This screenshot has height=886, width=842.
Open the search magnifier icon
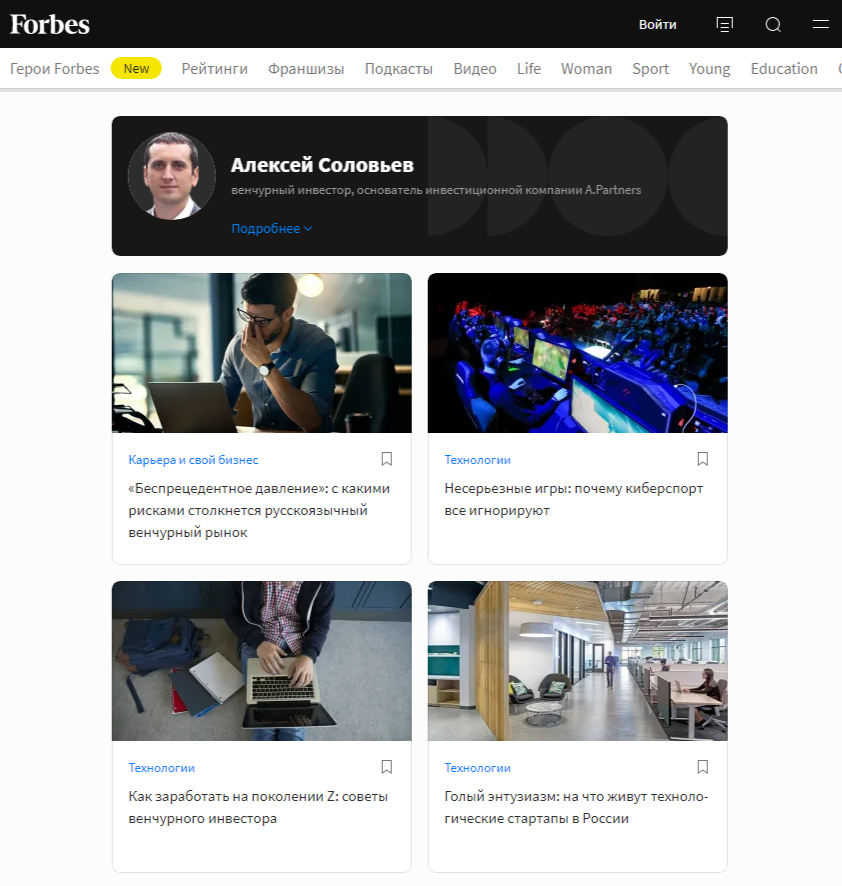pyautogui.click(x=773, y=24)
